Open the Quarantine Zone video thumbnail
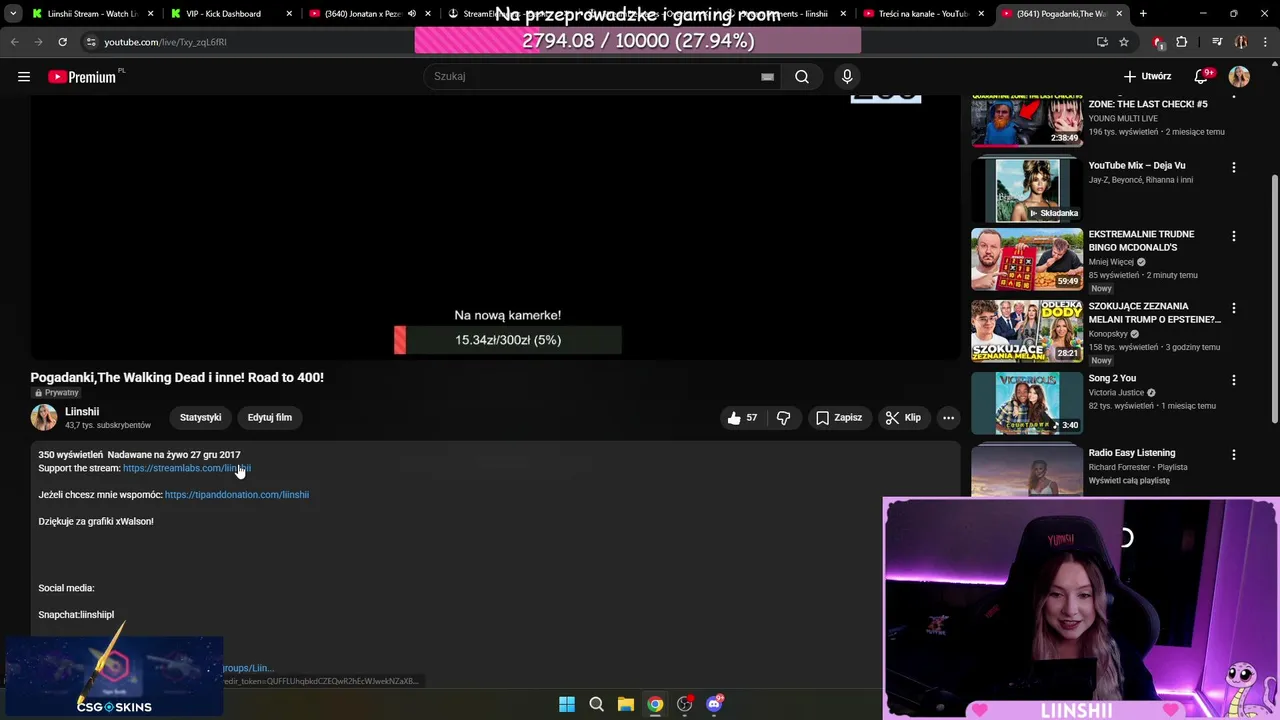1280x720 pixels. coord(1027,122)
